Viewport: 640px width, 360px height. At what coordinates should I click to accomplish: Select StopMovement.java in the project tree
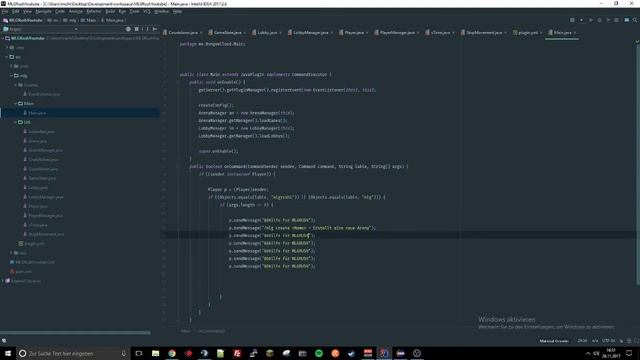pos(46,234)
